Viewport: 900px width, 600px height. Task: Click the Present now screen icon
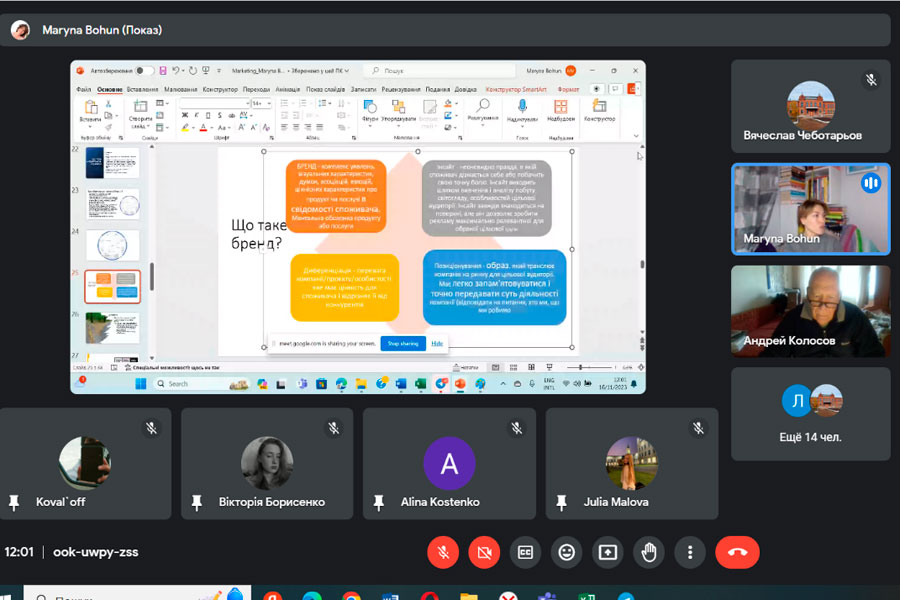point(608,552)
